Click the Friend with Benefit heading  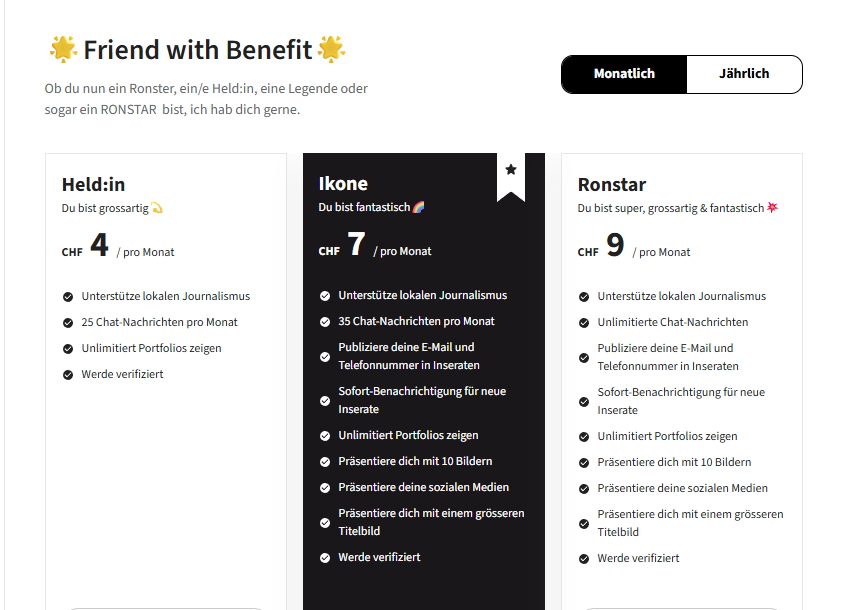pyautogui.click(x=198, y=49)
